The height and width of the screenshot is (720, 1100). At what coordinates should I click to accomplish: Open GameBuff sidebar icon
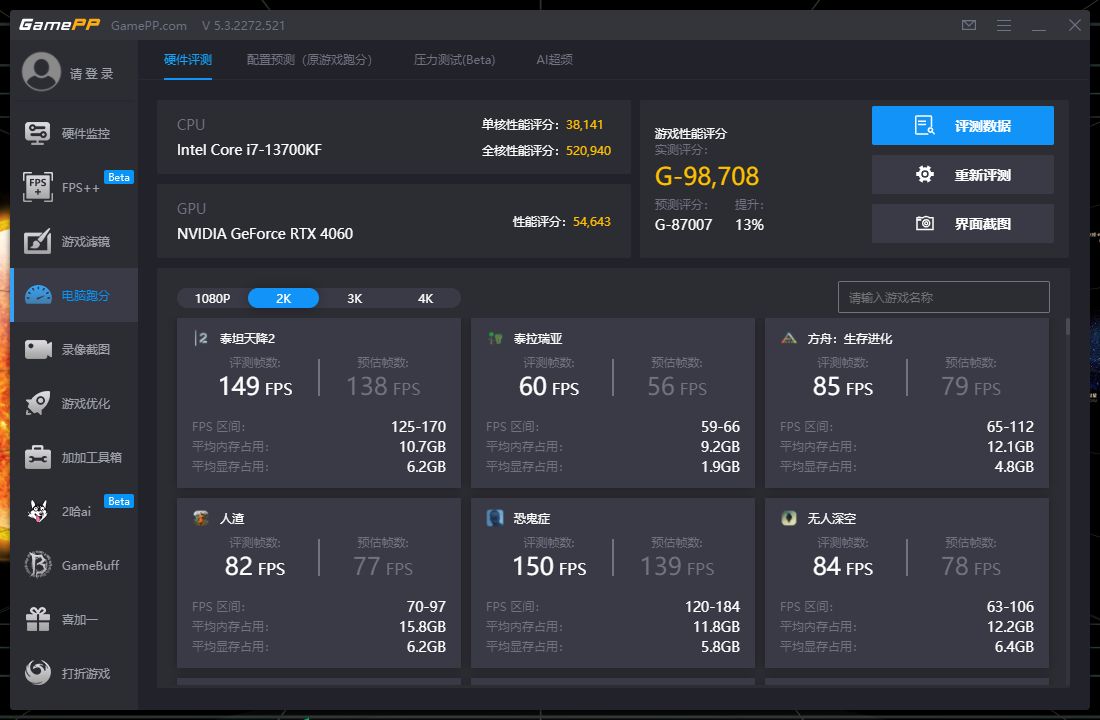tap(38, 565)
